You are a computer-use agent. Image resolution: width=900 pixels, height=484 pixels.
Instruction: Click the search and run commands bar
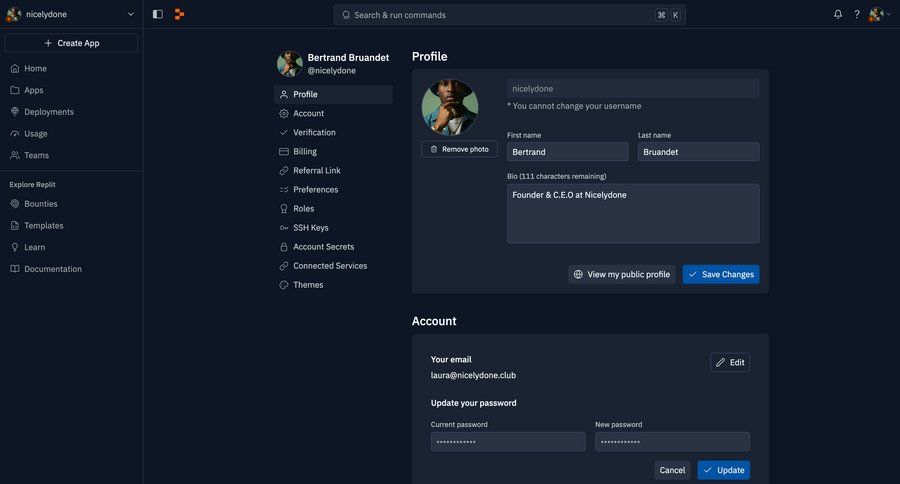tap(509, 15)
